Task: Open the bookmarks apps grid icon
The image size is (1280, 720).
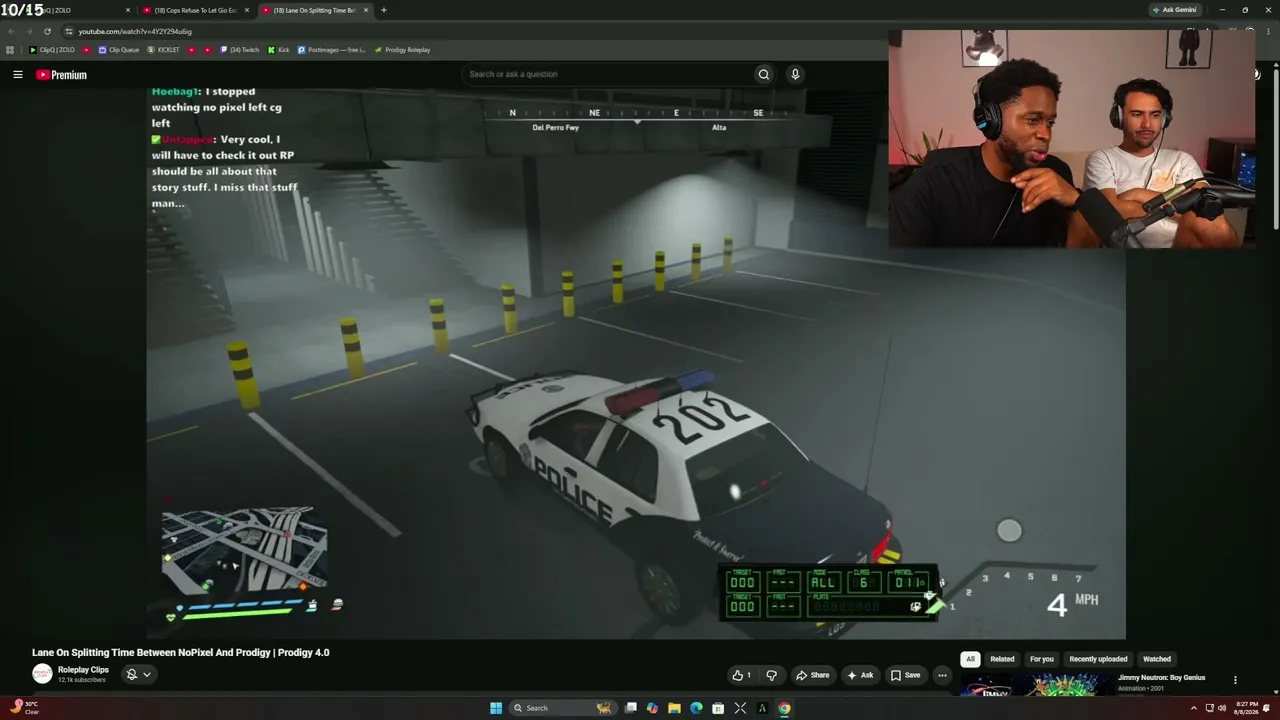Action: (10, 50)
